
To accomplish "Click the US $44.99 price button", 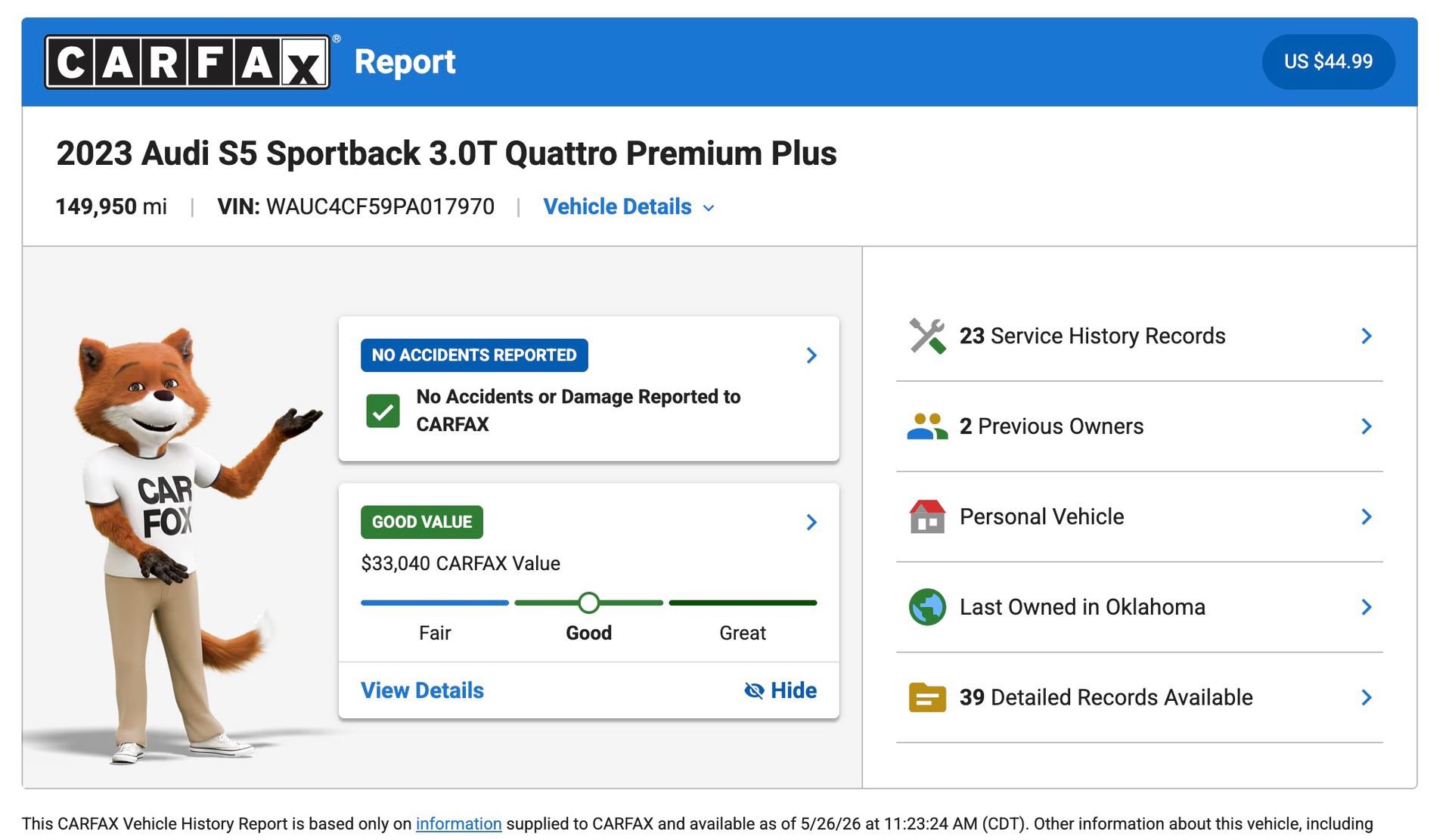I will [1328, 62].
